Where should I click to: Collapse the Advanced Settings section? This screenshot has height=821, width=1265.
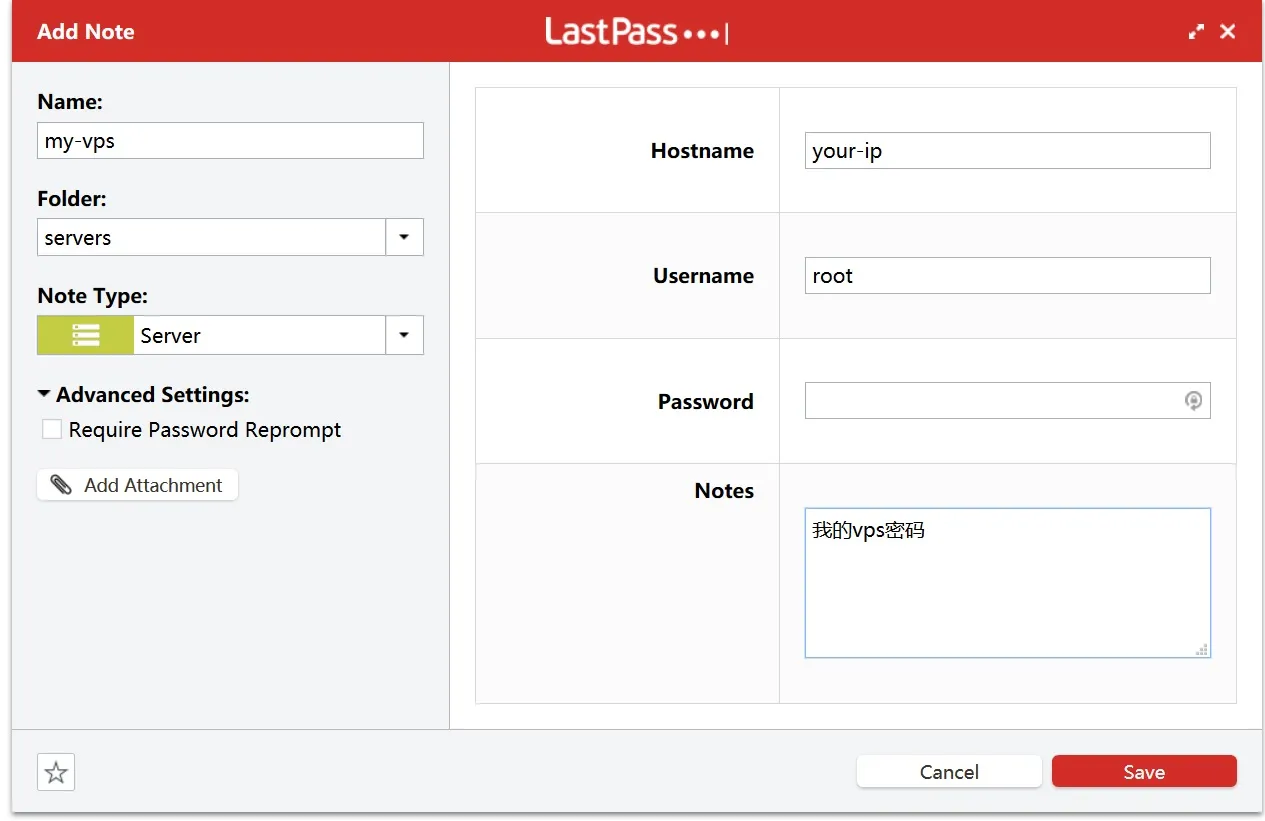pos(44,395)
